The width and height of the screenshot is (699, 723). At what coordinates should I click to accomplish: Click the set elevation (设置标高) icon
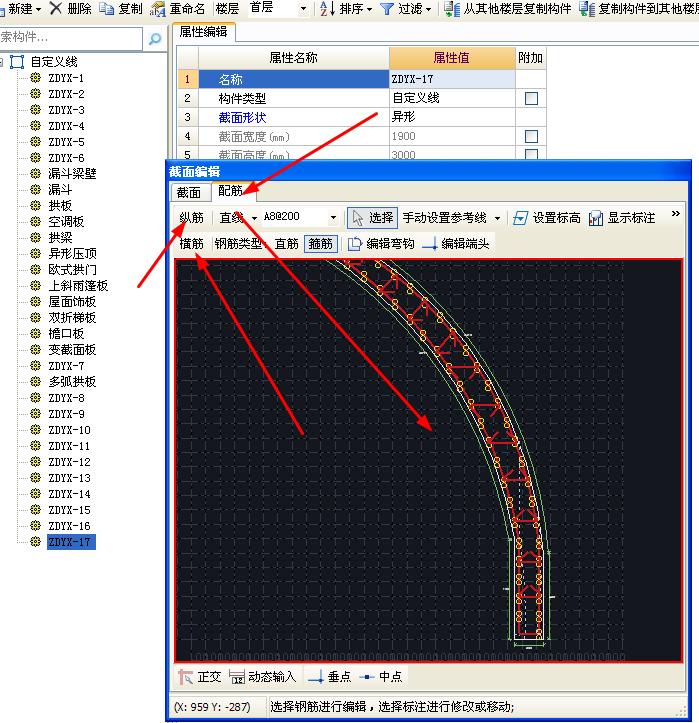point(520,218)
